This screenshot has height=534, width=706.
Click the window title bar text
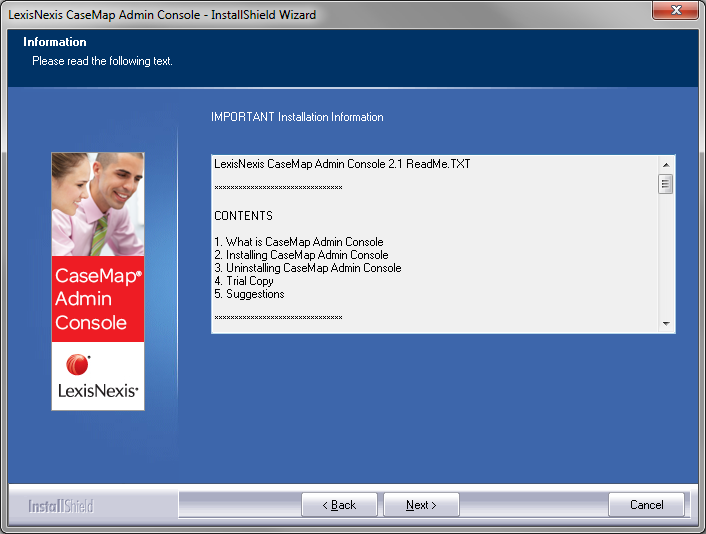click(162, 15)
